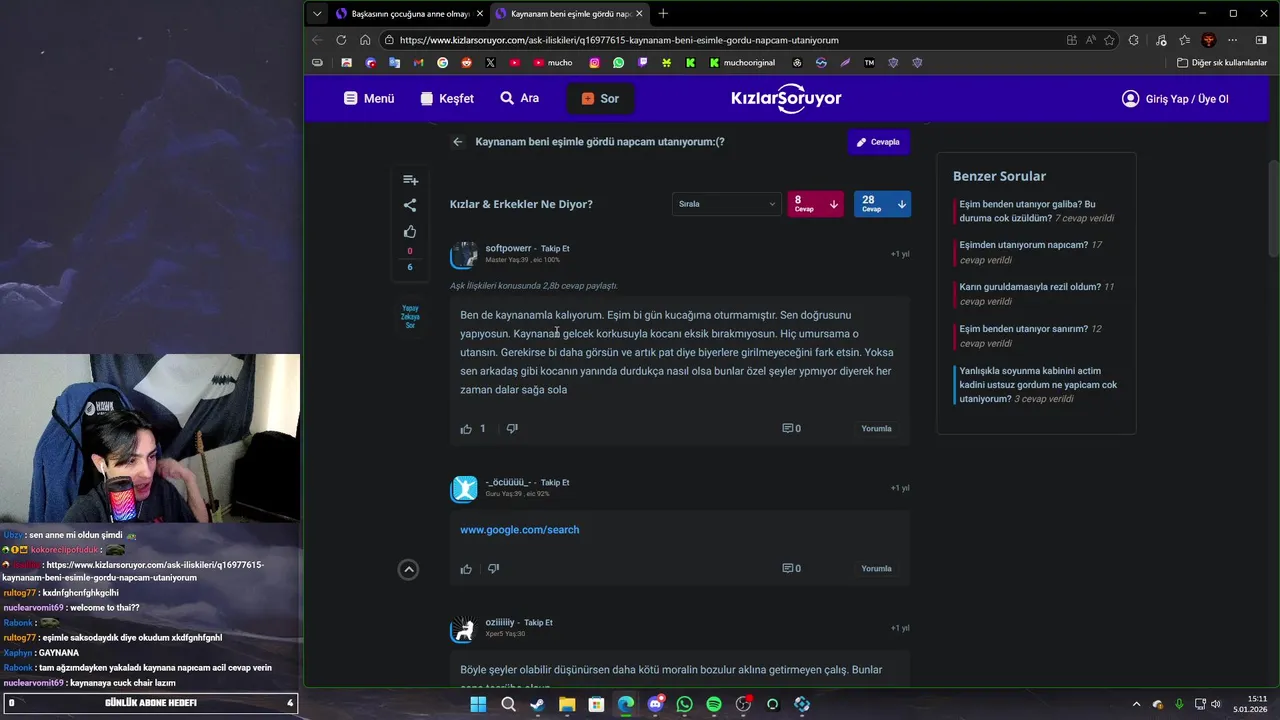Open the Sırala sort dropdown
The height and width of the screenshot is (720, 1280).
726,204
